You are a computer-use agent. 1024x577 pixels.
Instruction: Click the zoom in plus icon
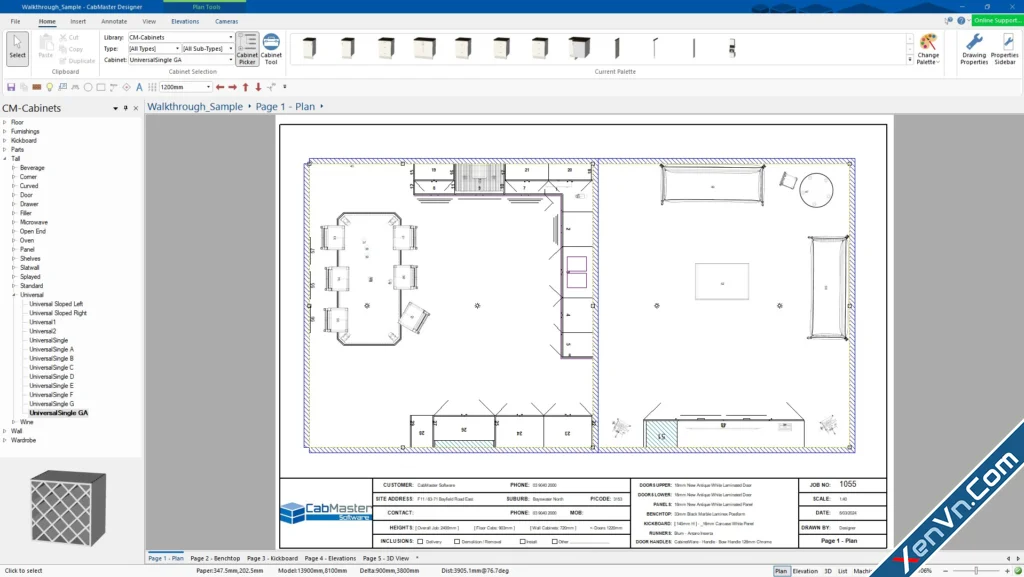tap(1006, 570)
